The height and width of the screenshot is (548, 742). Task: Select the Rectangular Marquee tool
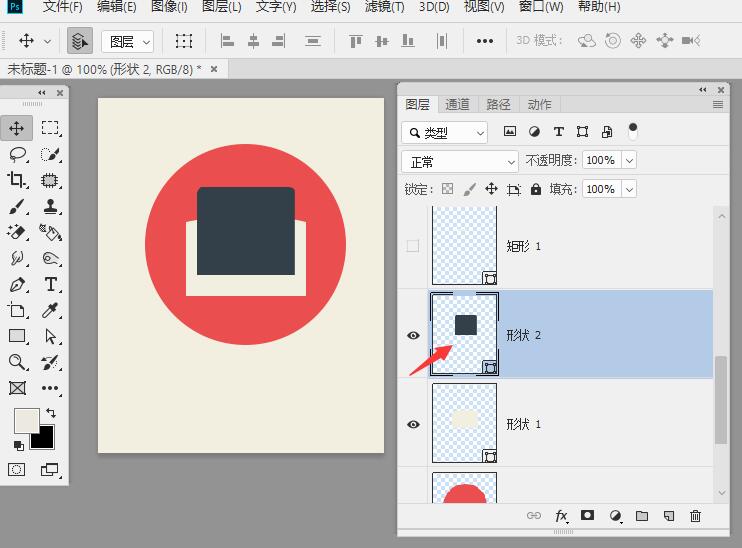50,128
